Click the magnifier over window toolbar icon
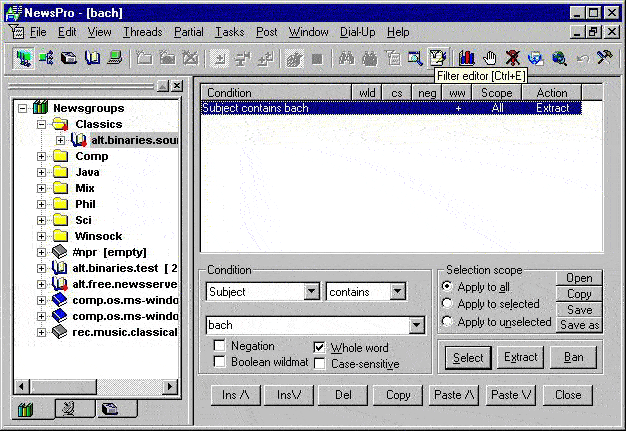Image resolution: width=626 pixels, height=431 pixels. 415,58
